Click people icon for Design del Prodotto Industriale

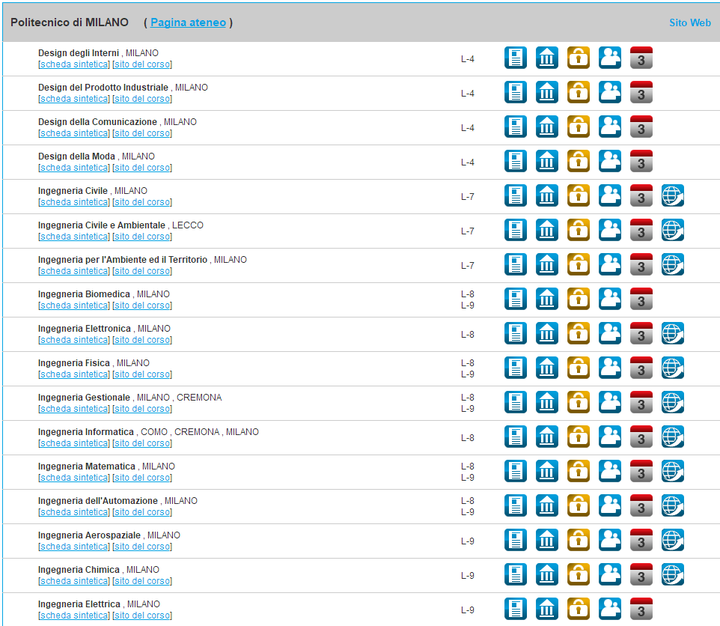pos(610,92)
